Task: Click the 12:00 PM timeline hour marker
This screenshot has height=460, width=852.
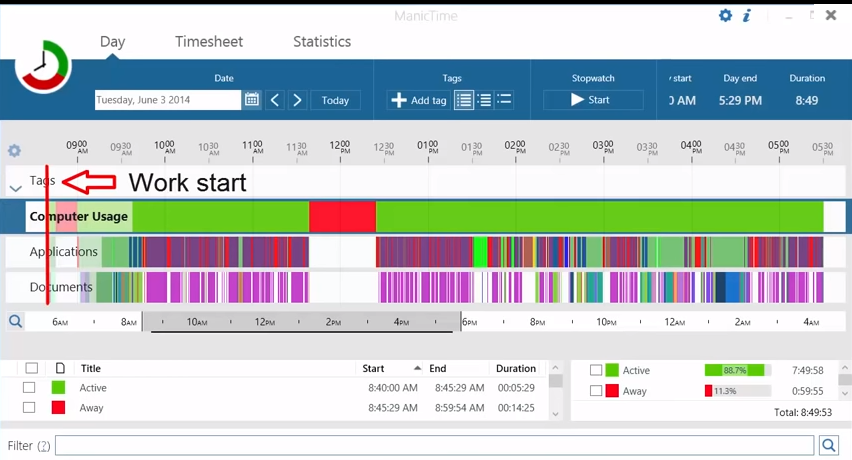Action: point(340,147)
